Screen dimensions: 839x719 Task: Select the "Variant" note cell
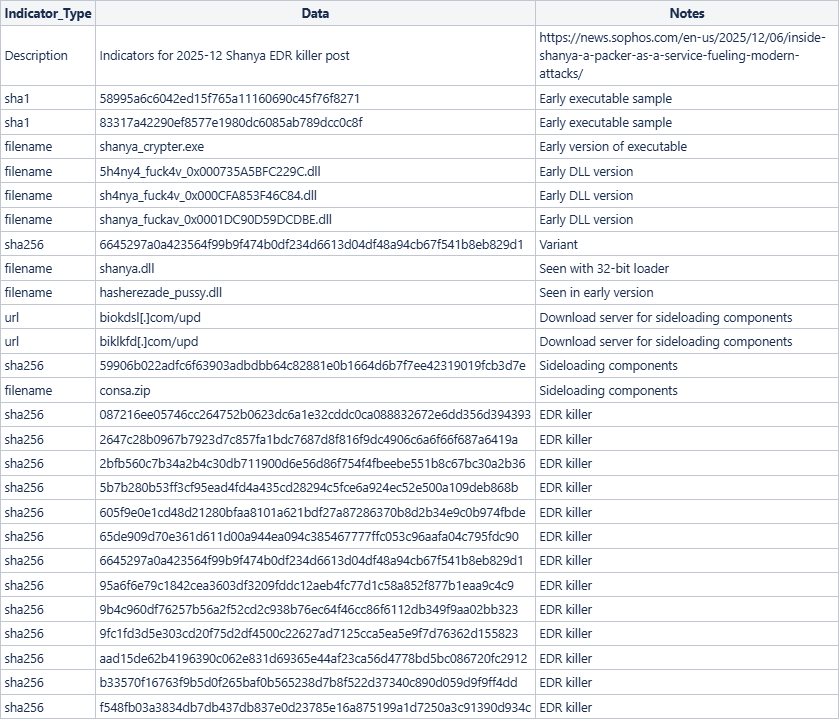point(558,244)
